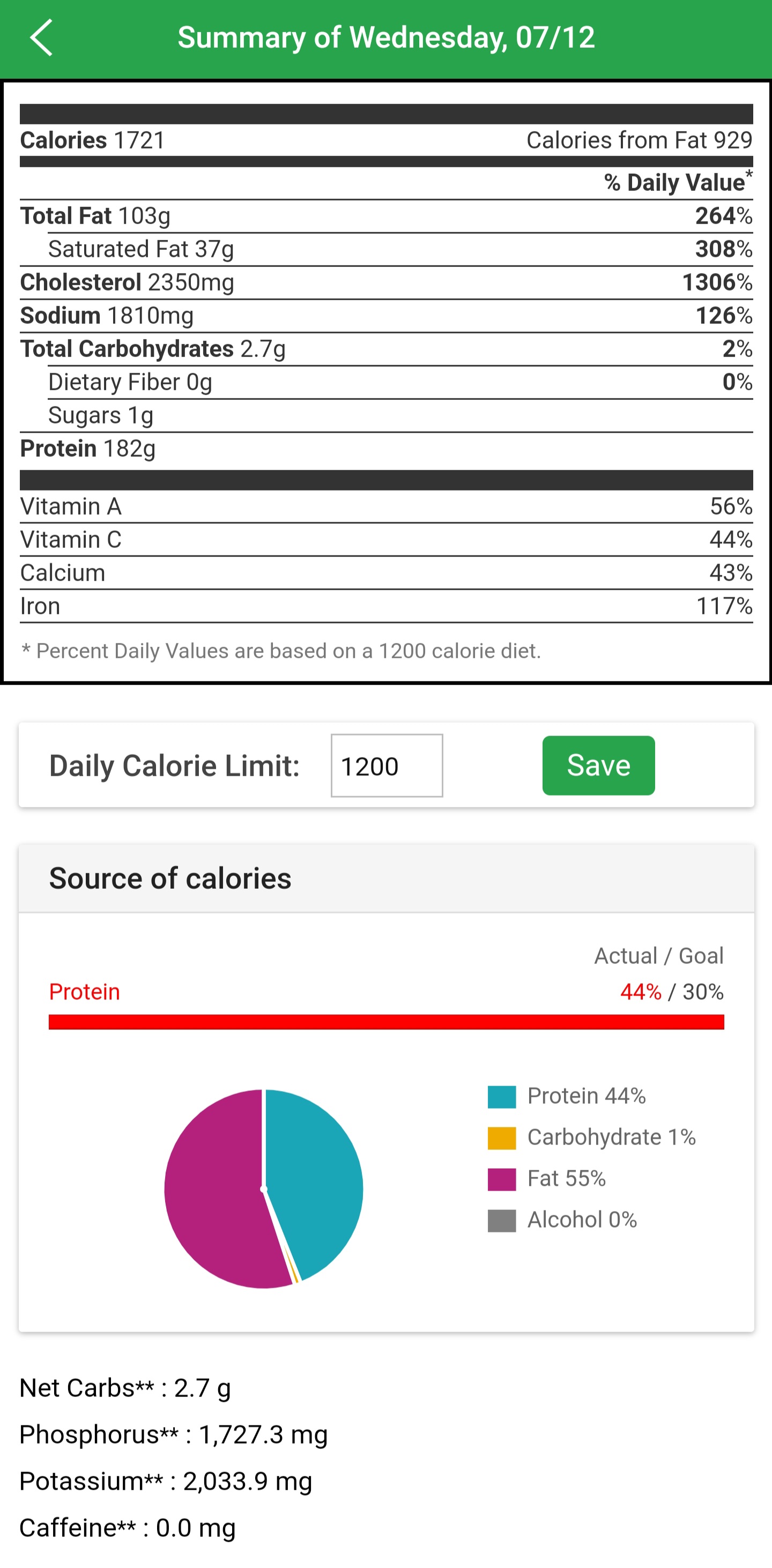
Task: Click the red Protein progress bar
Action: click(x=386, y=1021)
